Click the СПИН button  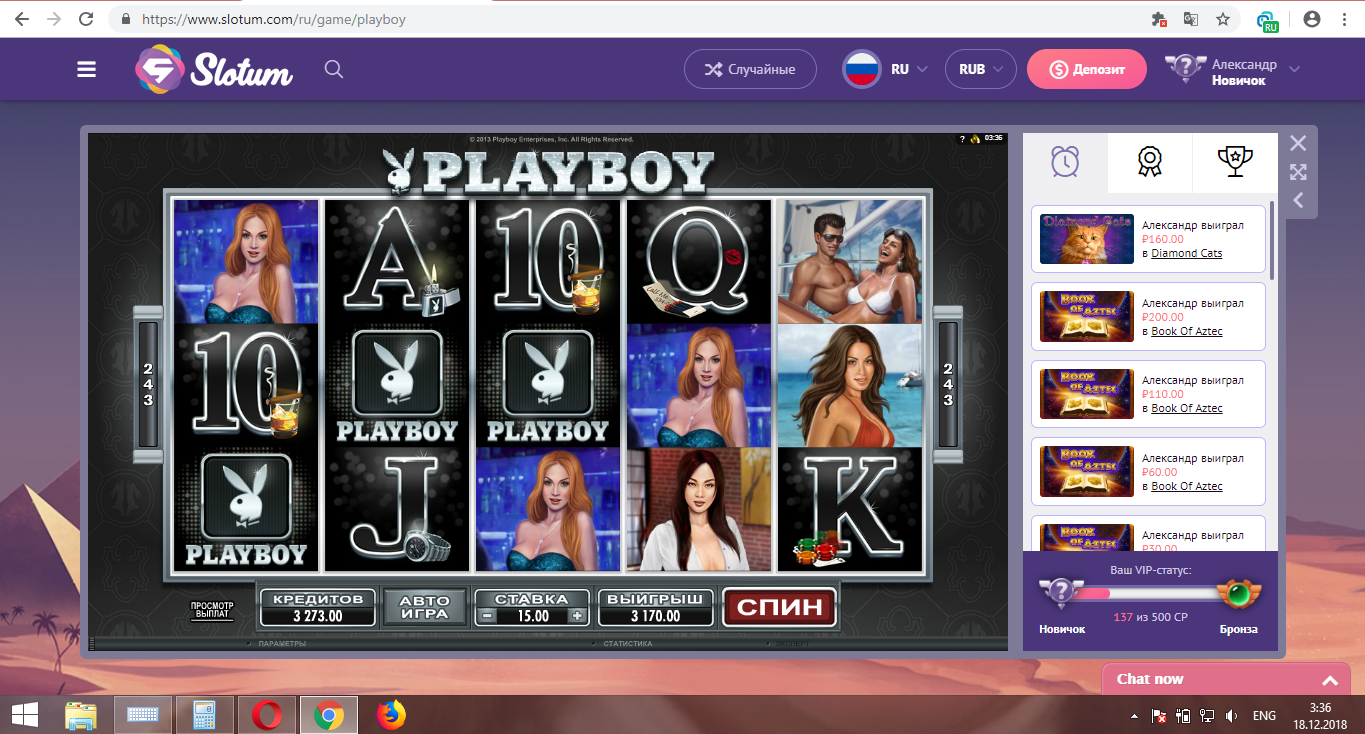pos(780,606)
